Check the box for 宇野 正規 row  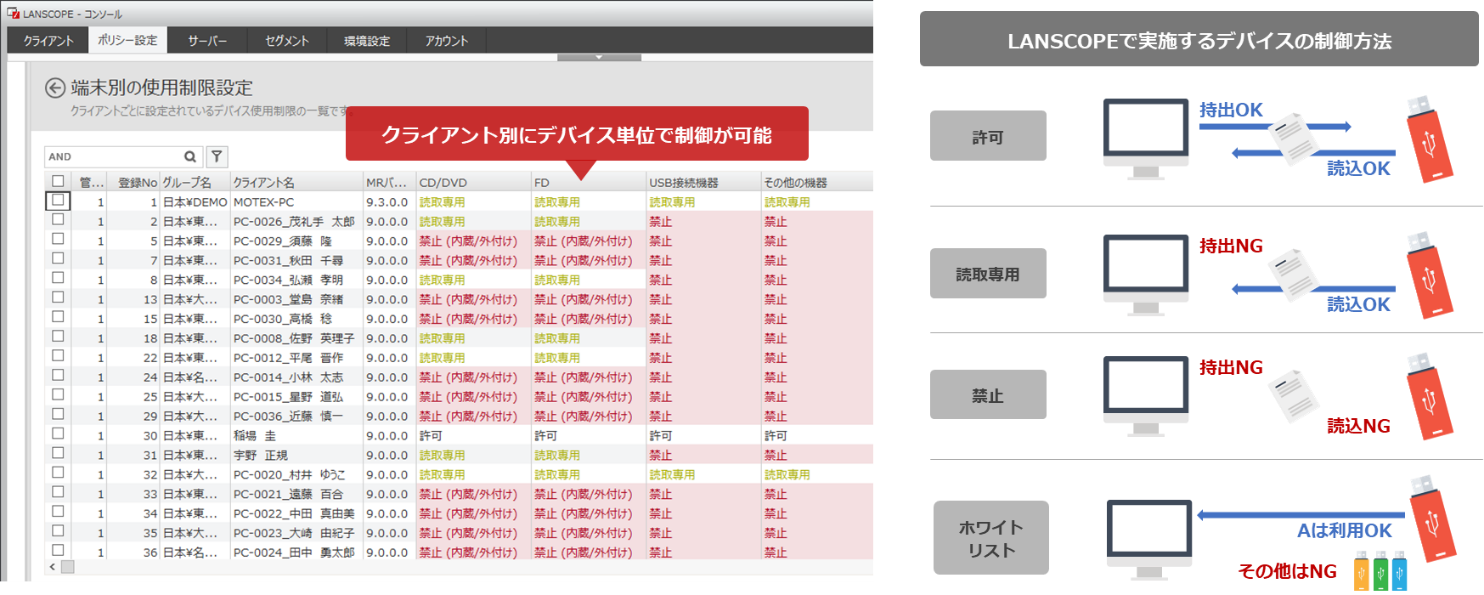coord(58,453)
